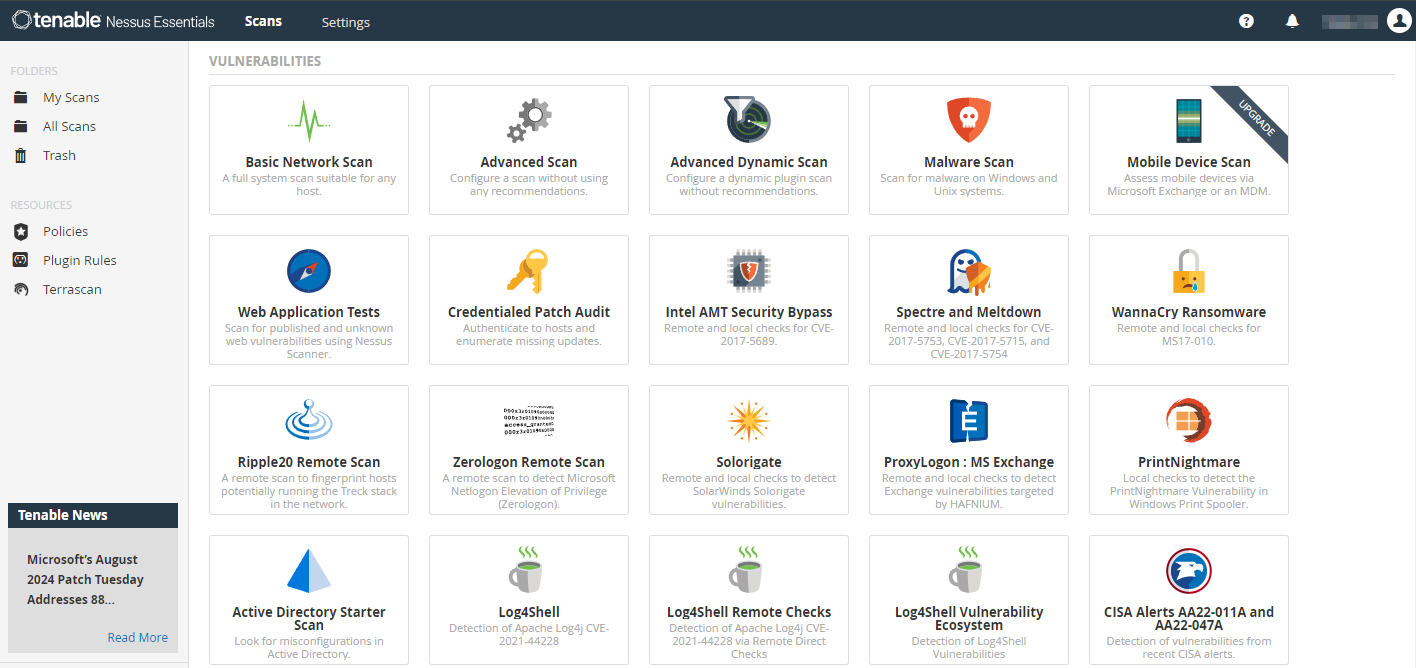Click 'A full system scan suitable' description

click(x=309, y=184)
